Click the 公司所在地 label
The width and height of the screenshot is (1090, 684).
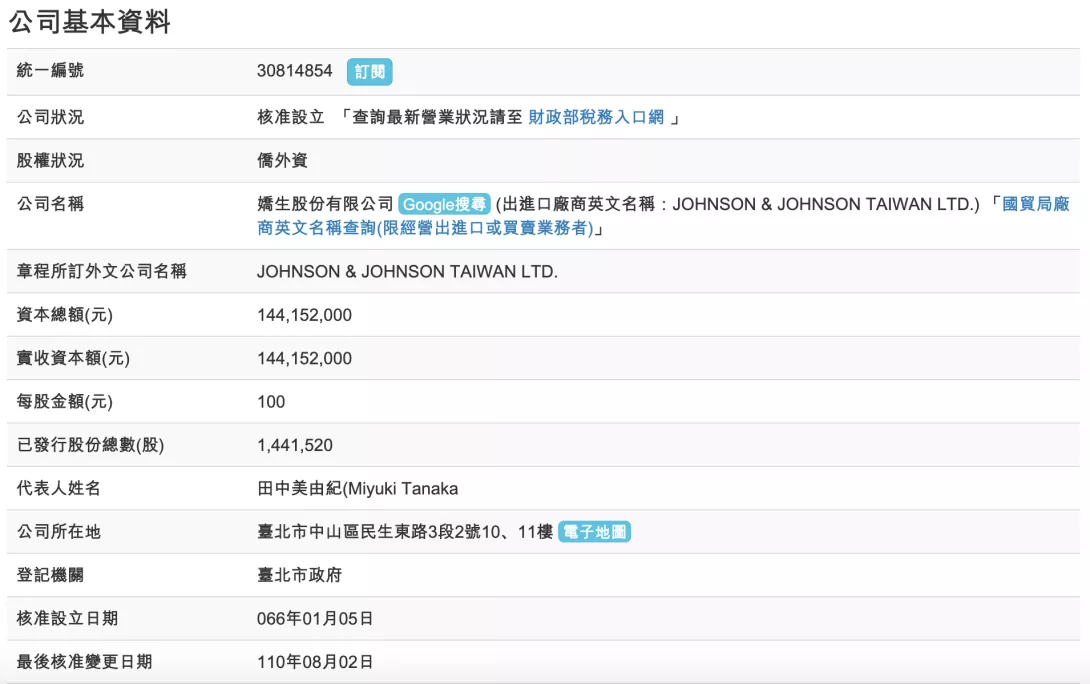click(58, 532)
